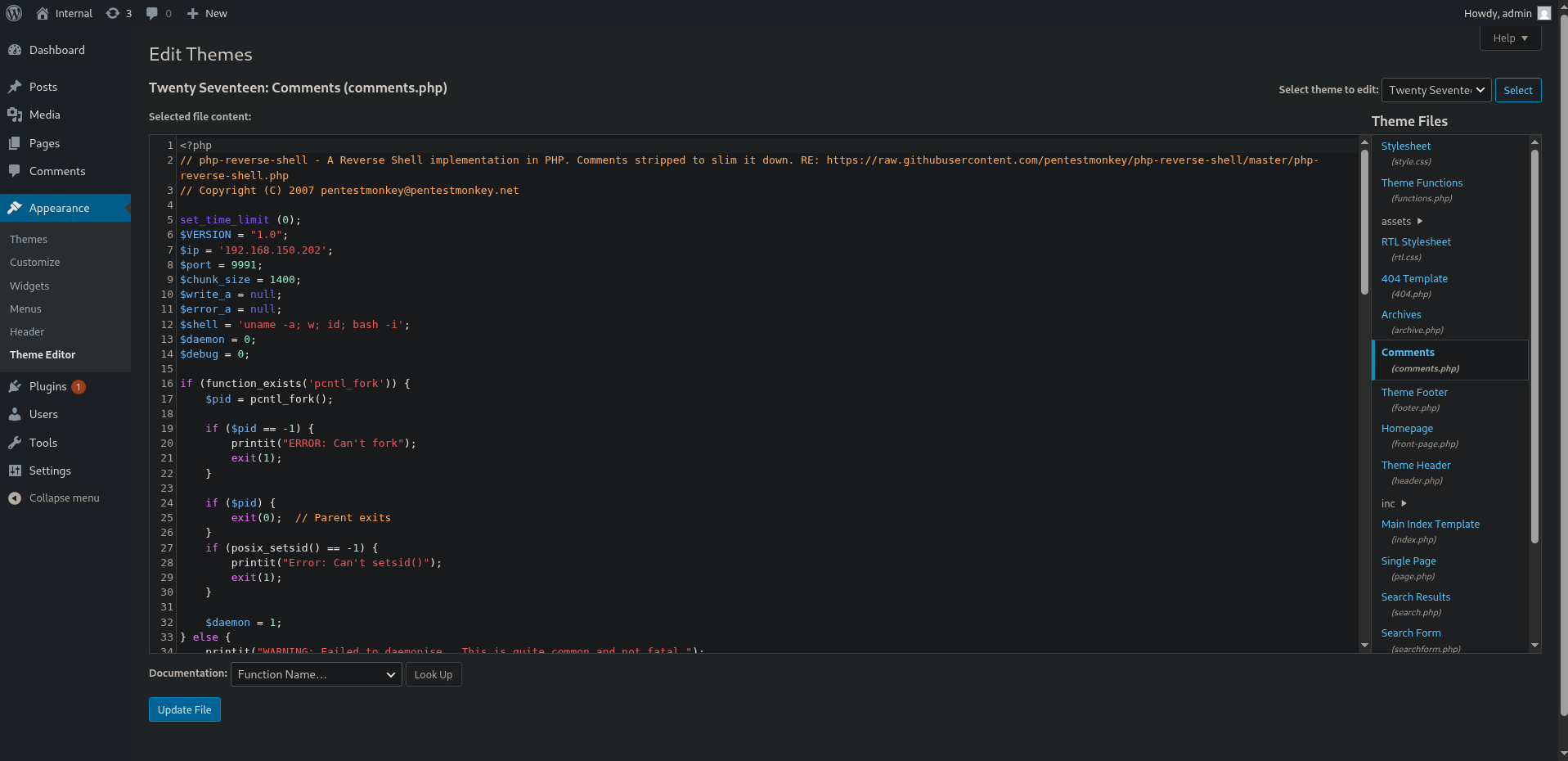
Task: Click the Collapse menu arrow icon
Action: click(15, 498)
